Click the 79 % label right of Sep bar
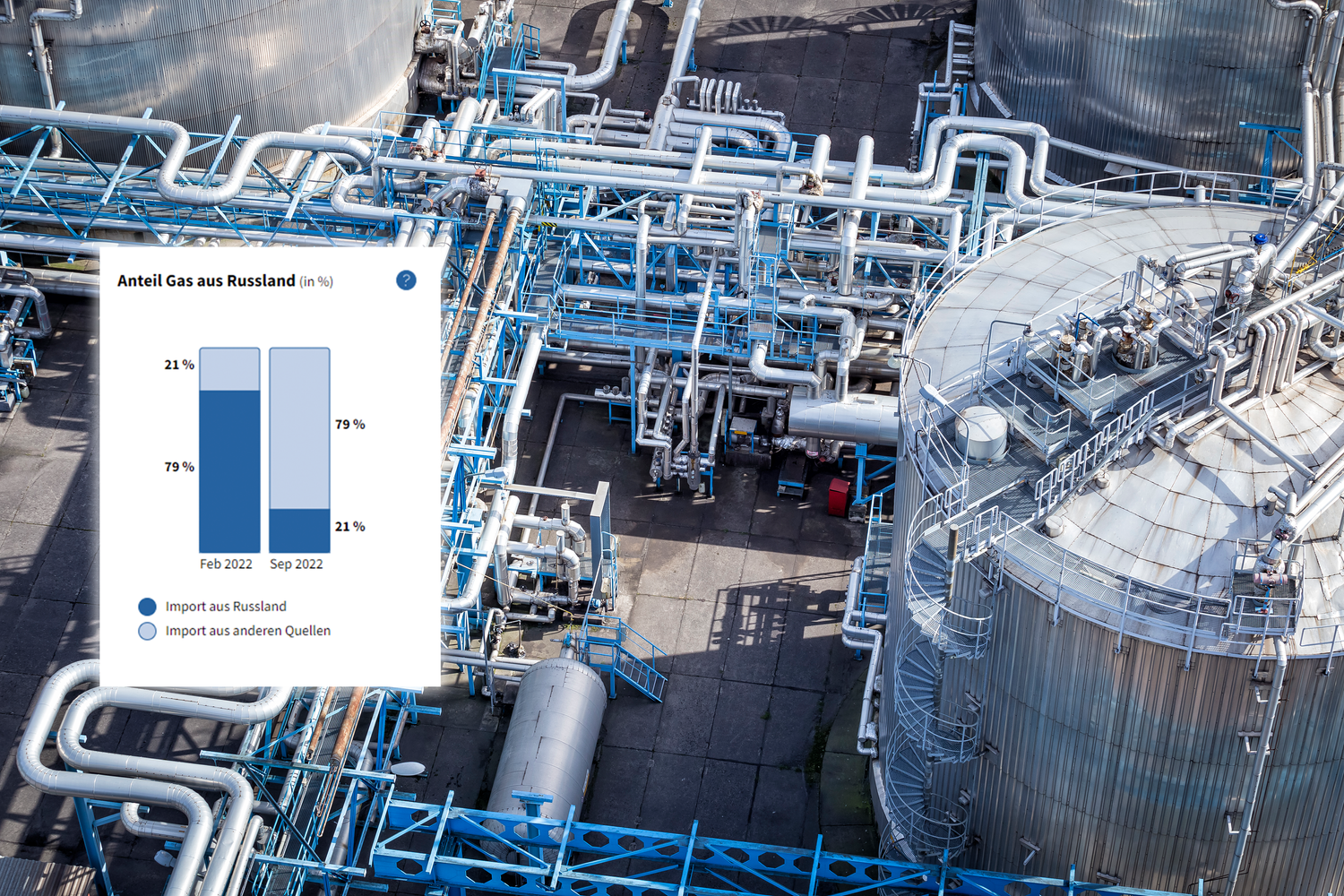 click(350, 424)
